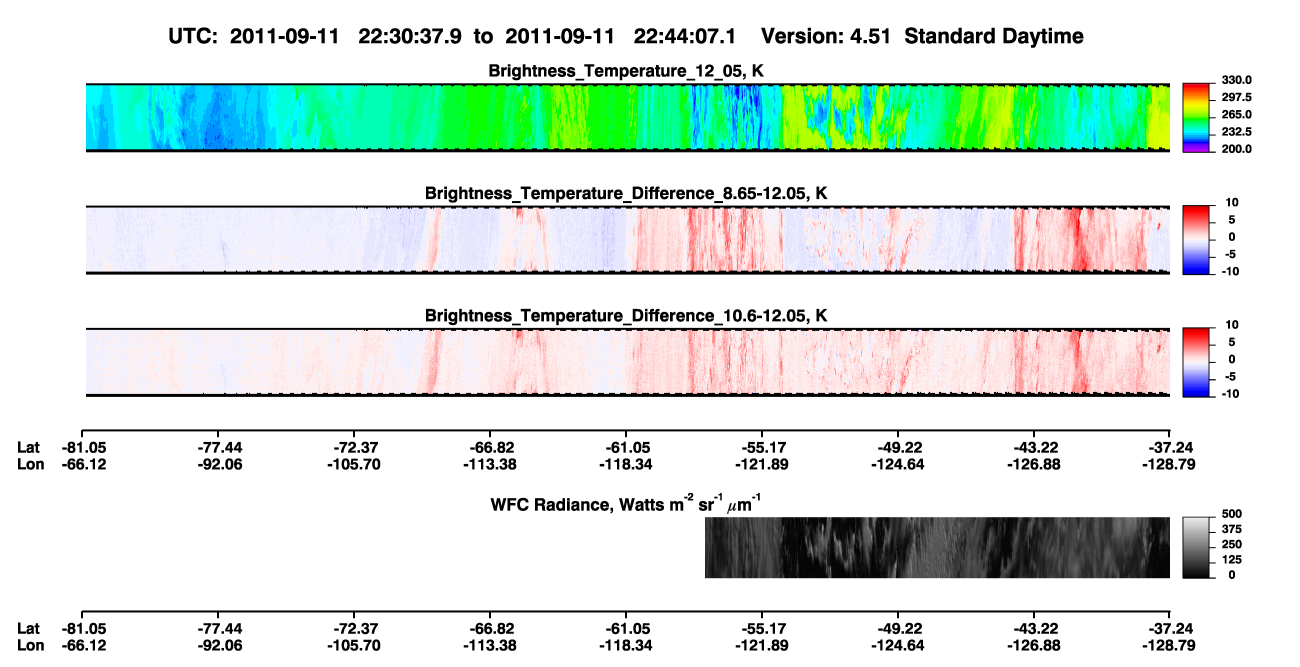
Task: Click the 375 label on the grayscale bar
Action: 1232,529
